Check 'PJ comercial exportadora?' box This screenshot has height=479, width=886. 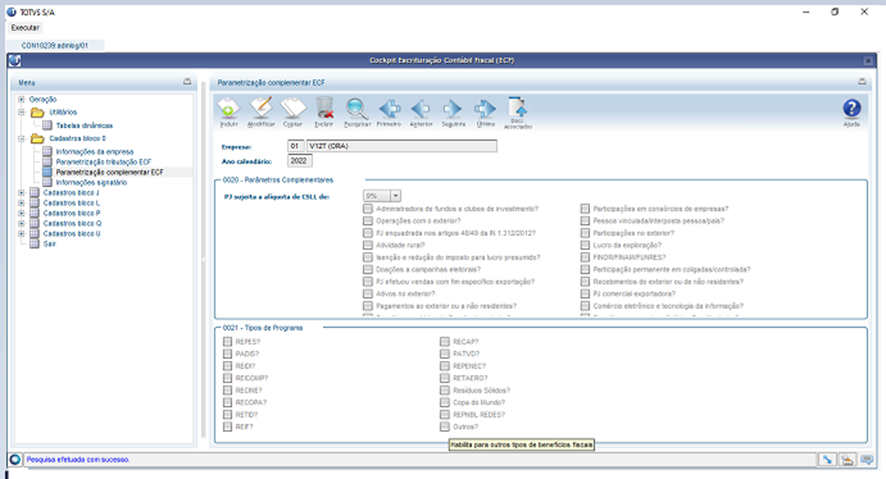[x=585, y=294]
